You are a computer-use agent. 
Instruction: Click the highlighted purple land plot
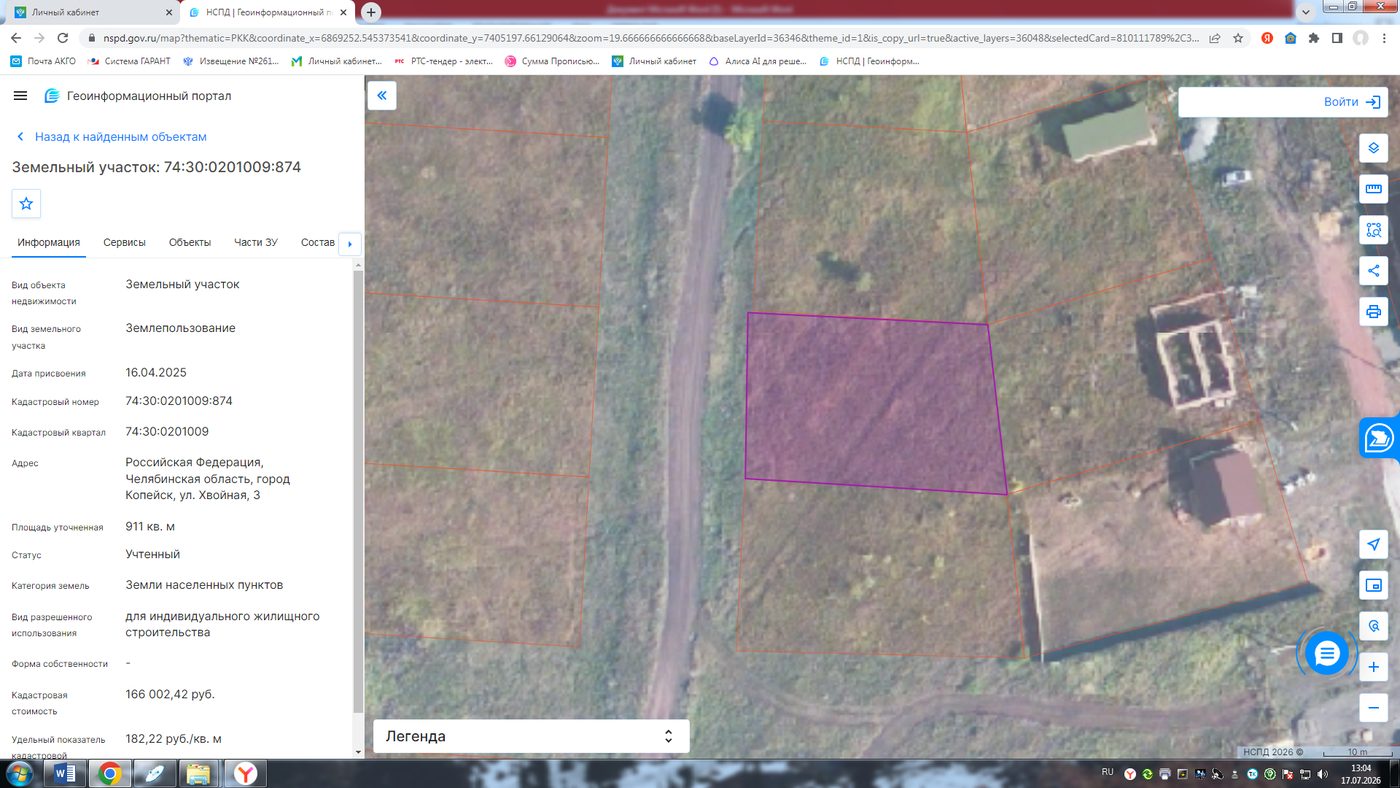875,404
